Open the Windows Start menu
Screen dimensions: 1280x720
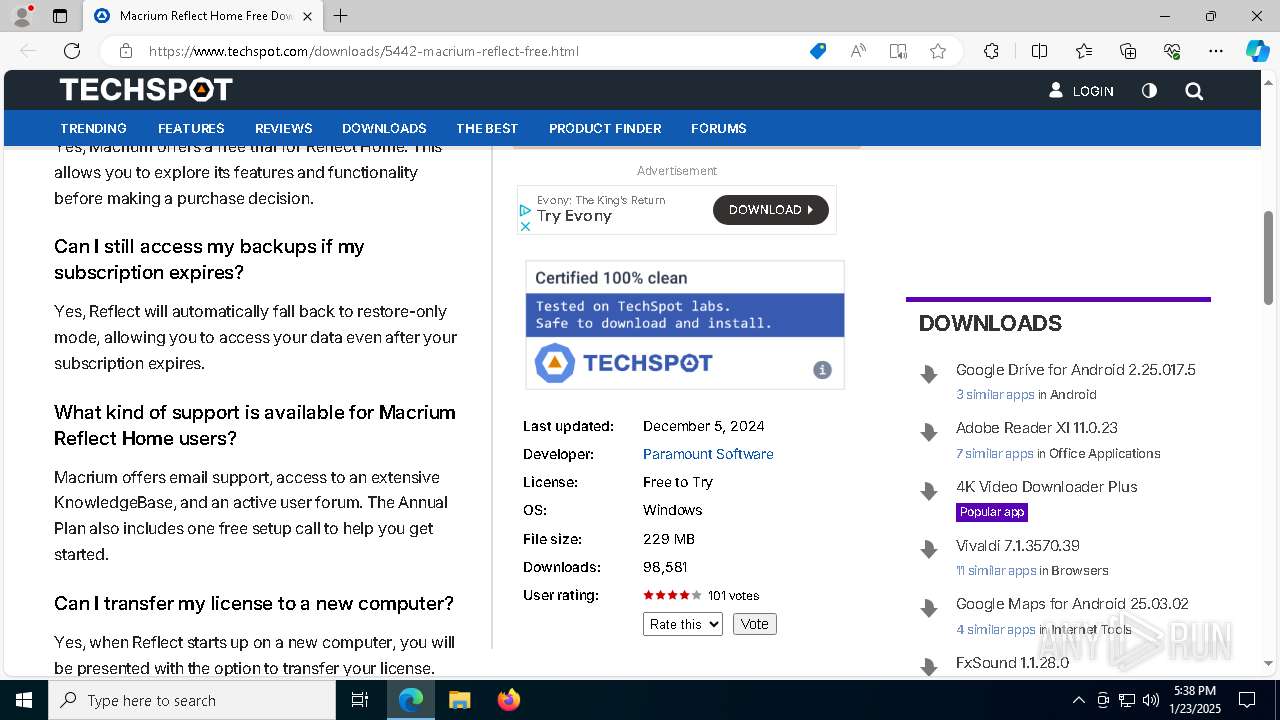pyautogui.click(x=24, y=700)
